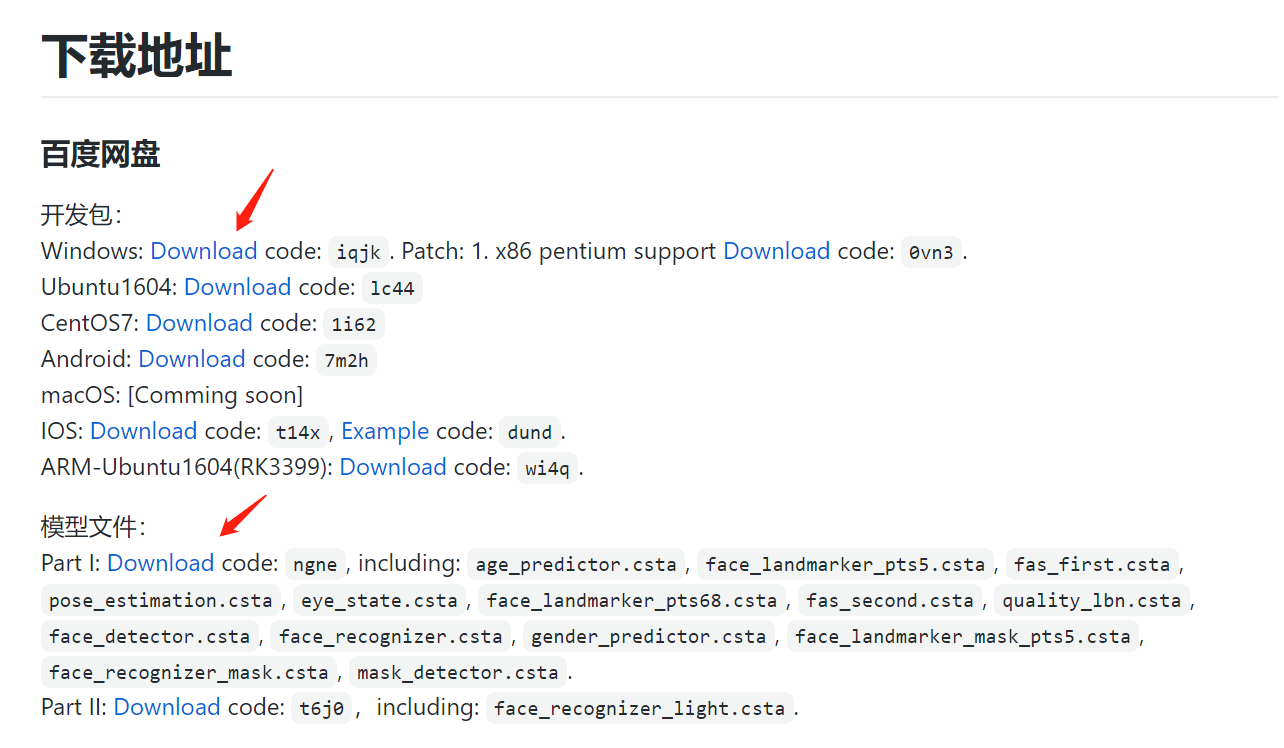Click the Windows Download link
The image size is (1284, 748).
(203, 252)
